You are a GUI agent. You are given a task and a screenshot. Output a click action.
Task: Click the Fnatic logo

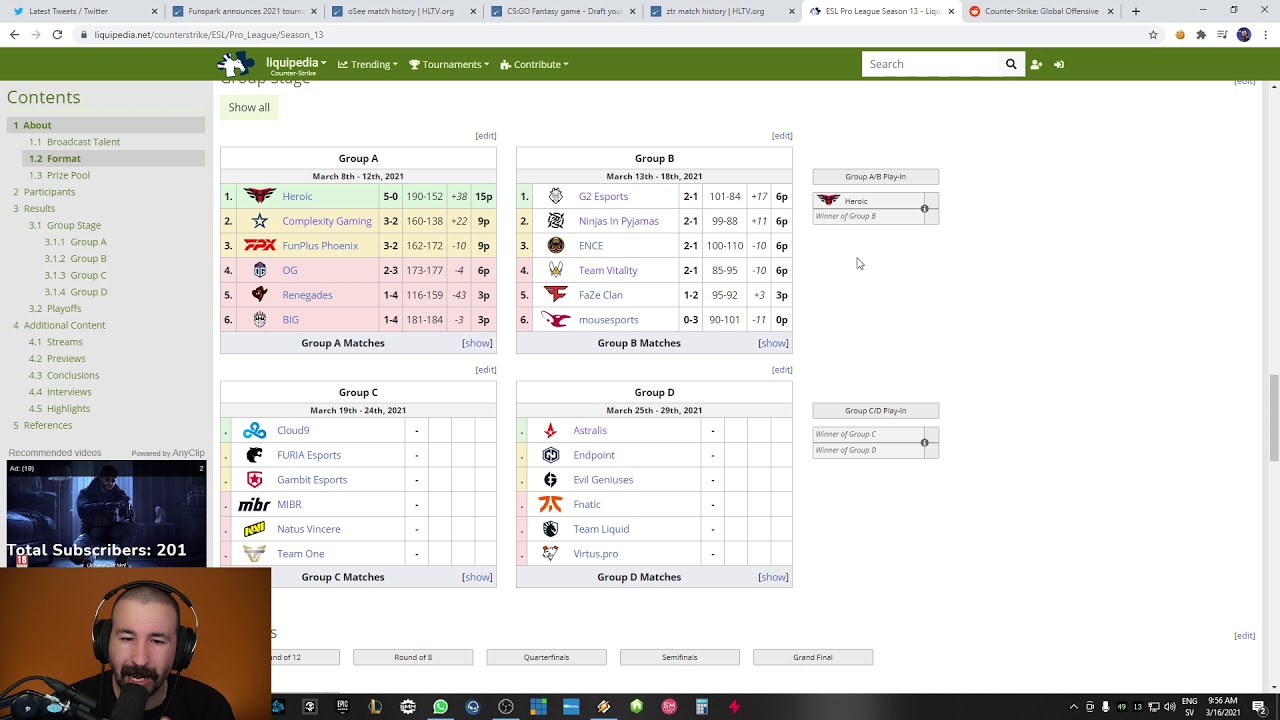[550, 504]
